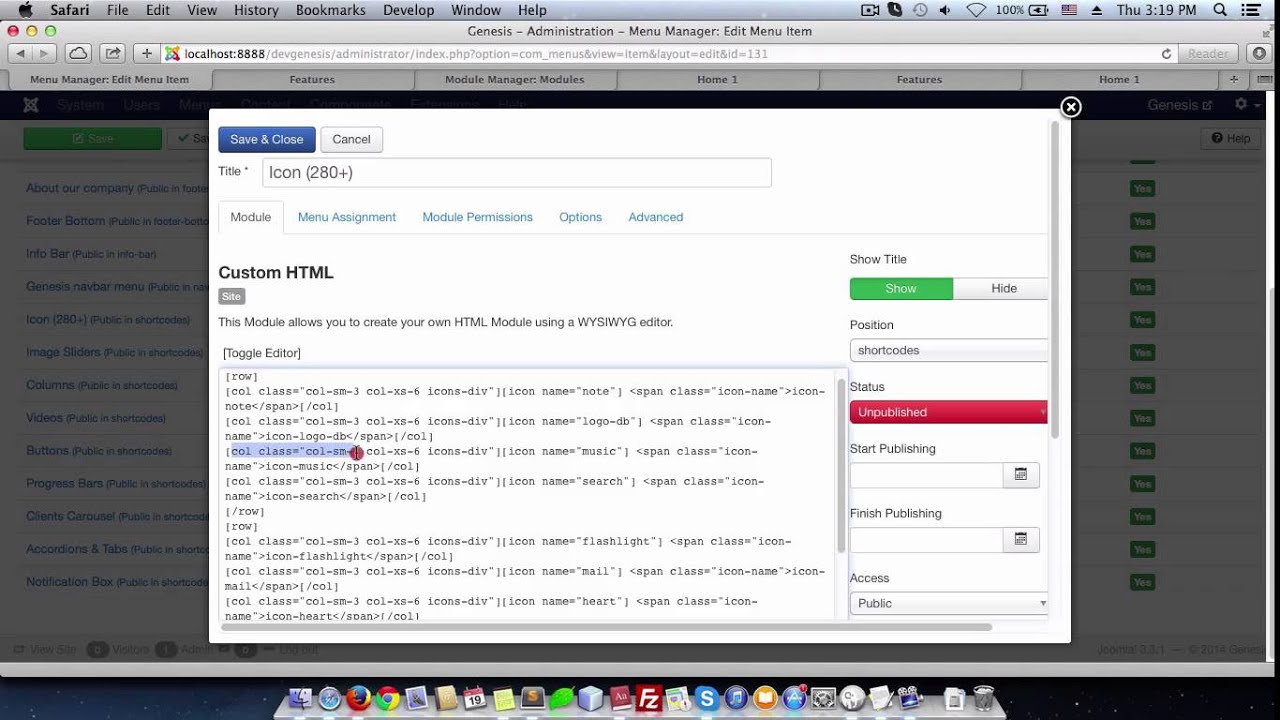Open the Access dropdown showing Public
The width and height of the screenshot is (1280, 720).
949,603
